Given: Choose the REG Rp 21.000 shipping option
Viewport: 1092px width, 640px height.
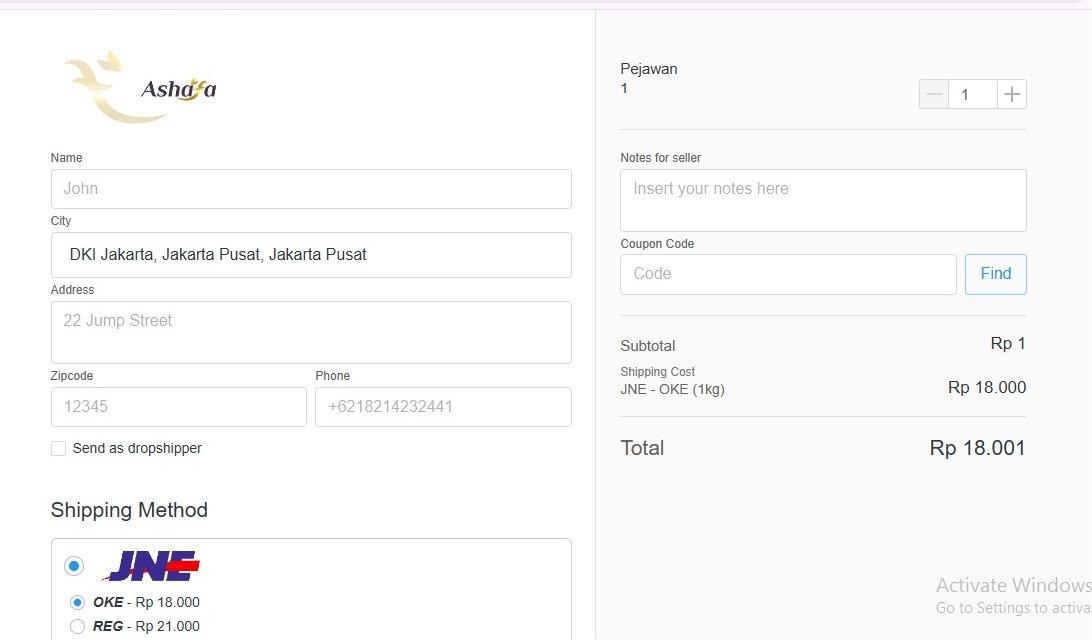Looking at the screenshot, I should (77, 626).
